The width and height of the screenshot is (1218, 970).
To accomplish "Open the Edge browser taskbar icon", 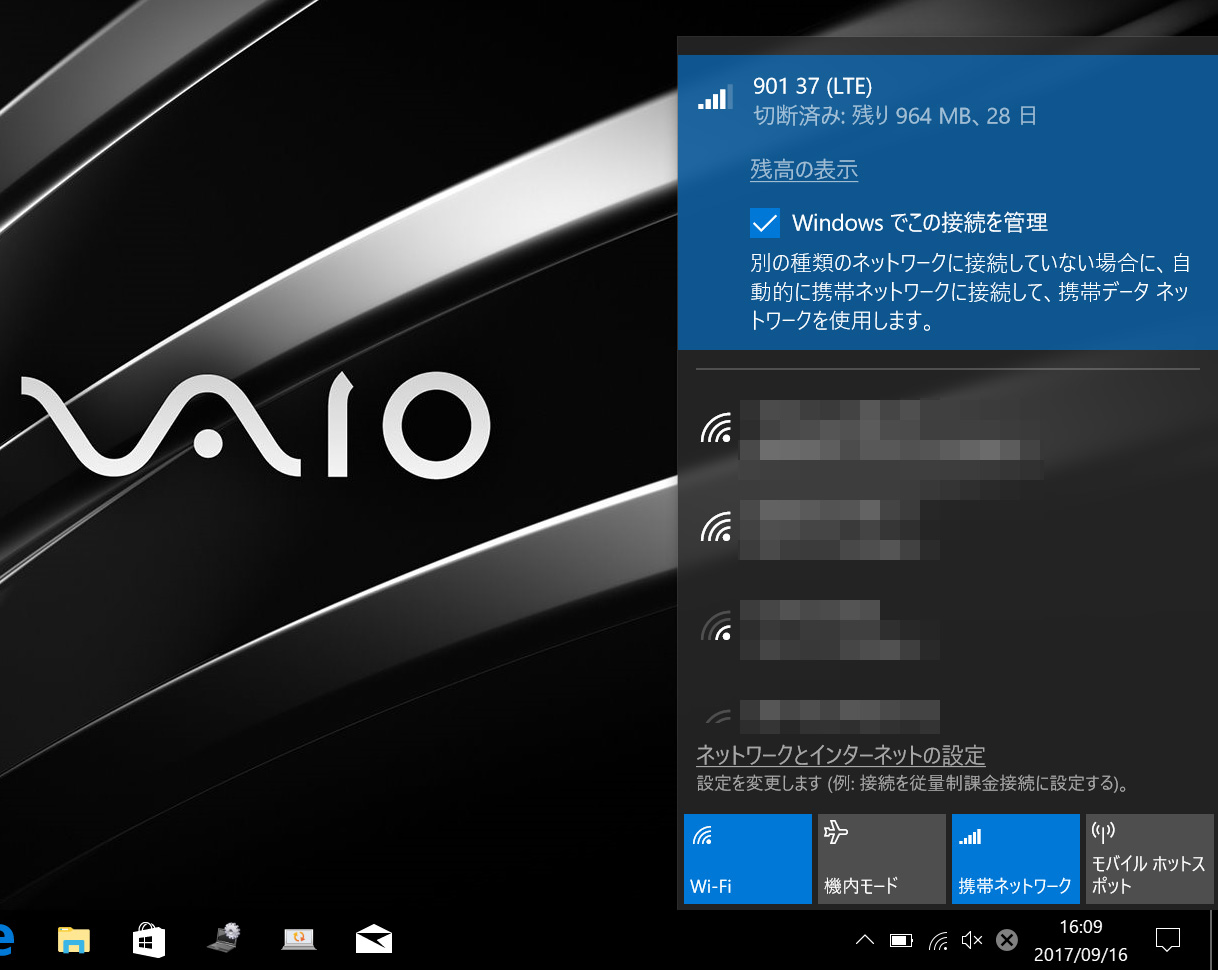I will pos(6,940).
